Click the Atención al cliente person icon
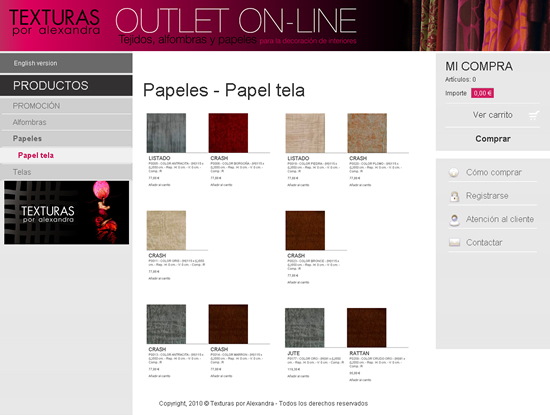 point(454,220)
